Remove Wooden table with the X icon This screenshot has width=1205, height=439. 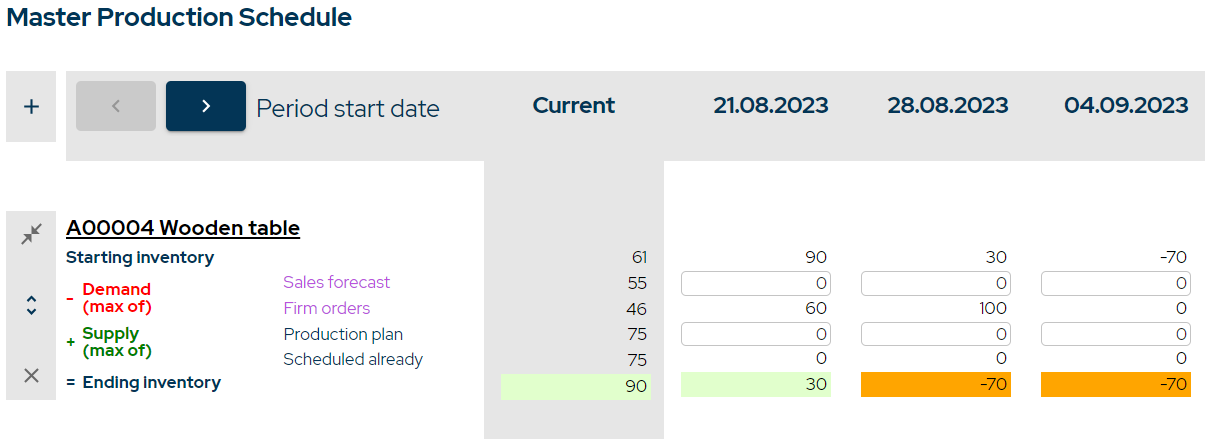point(31,375)
